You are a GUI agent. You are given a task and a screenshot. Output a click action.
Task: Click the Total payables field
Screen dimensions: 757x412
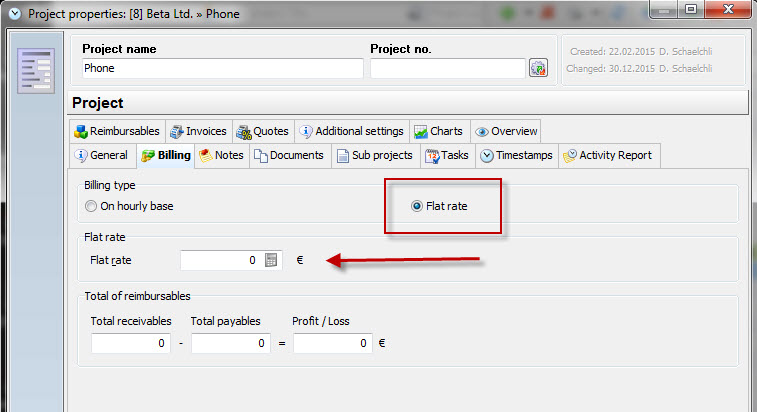231,343
